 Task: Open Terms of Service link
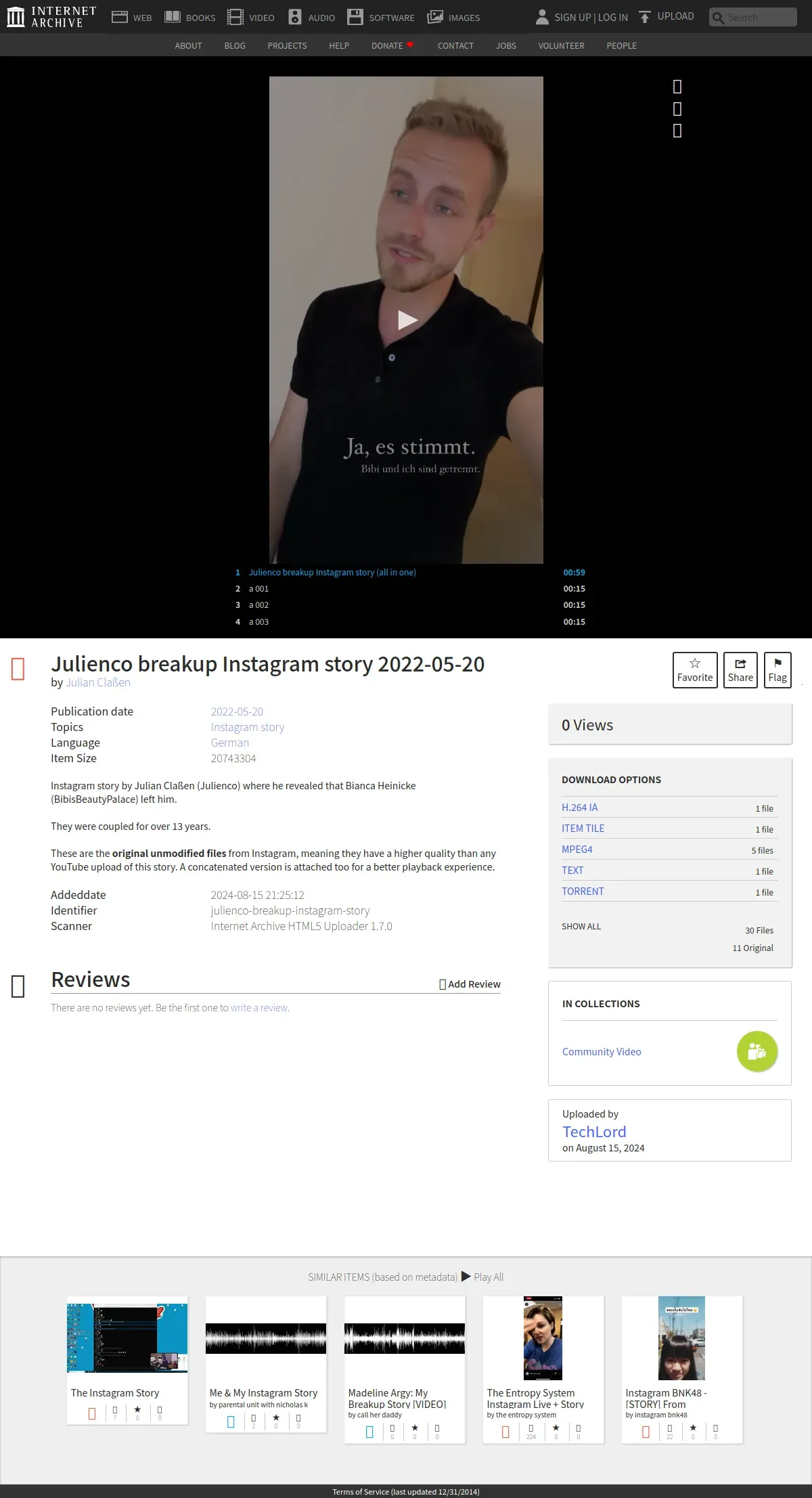406,1491
